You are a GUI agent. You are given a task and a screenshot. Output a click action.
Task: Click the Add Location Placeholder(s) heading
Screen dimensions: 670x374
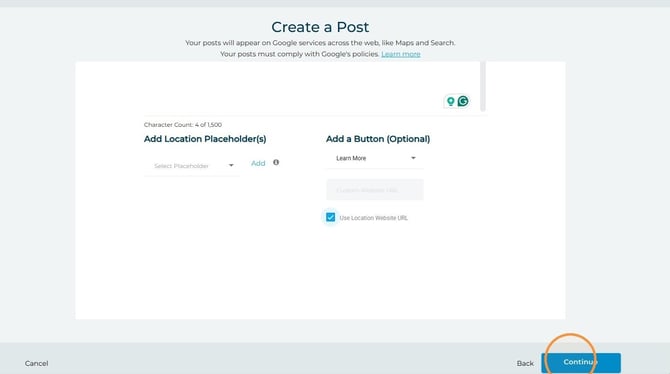[x=205, y=139]
